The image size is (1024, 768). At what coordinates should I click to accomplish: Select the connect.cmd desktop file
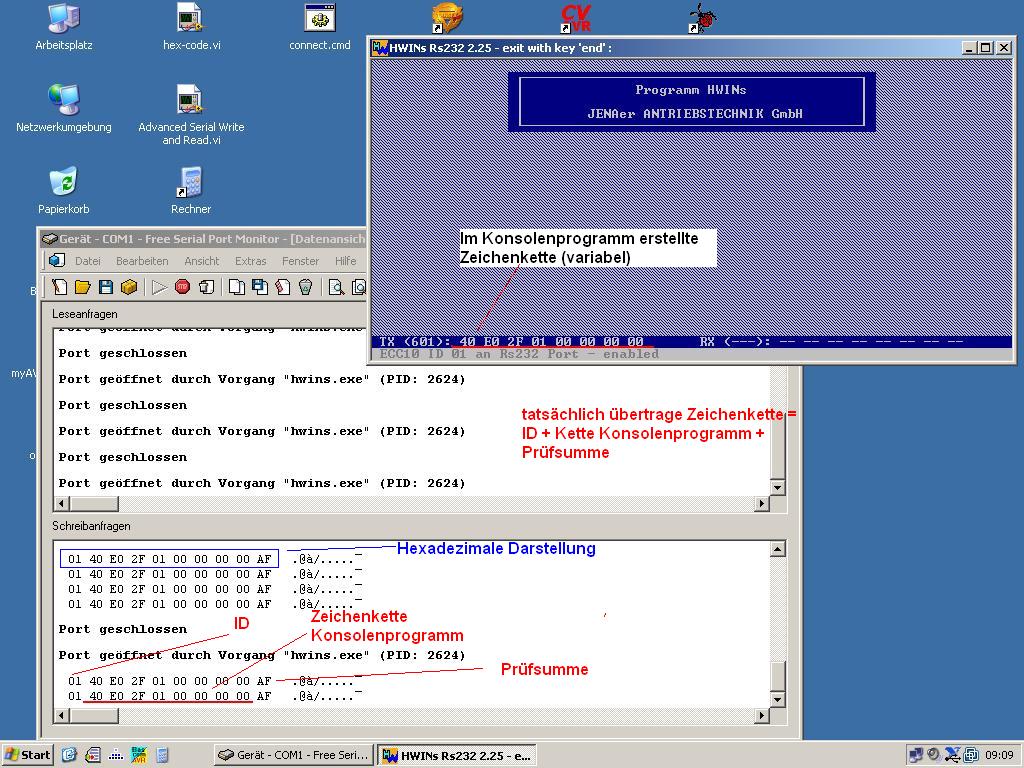320,27
